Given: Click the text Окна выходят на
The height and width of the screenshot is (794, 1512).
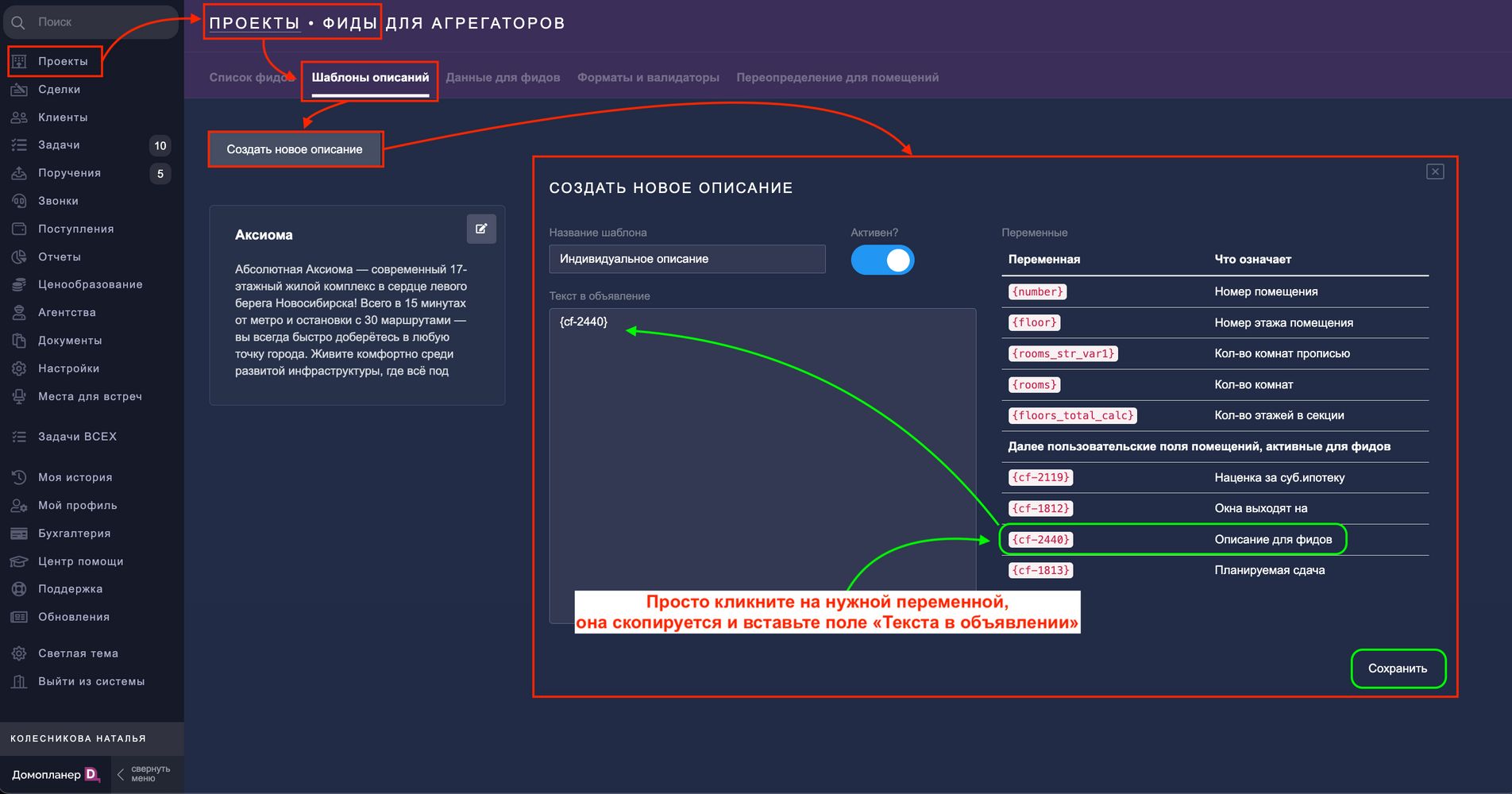Looking at the screenshot, I should [x=1260, y=508].
